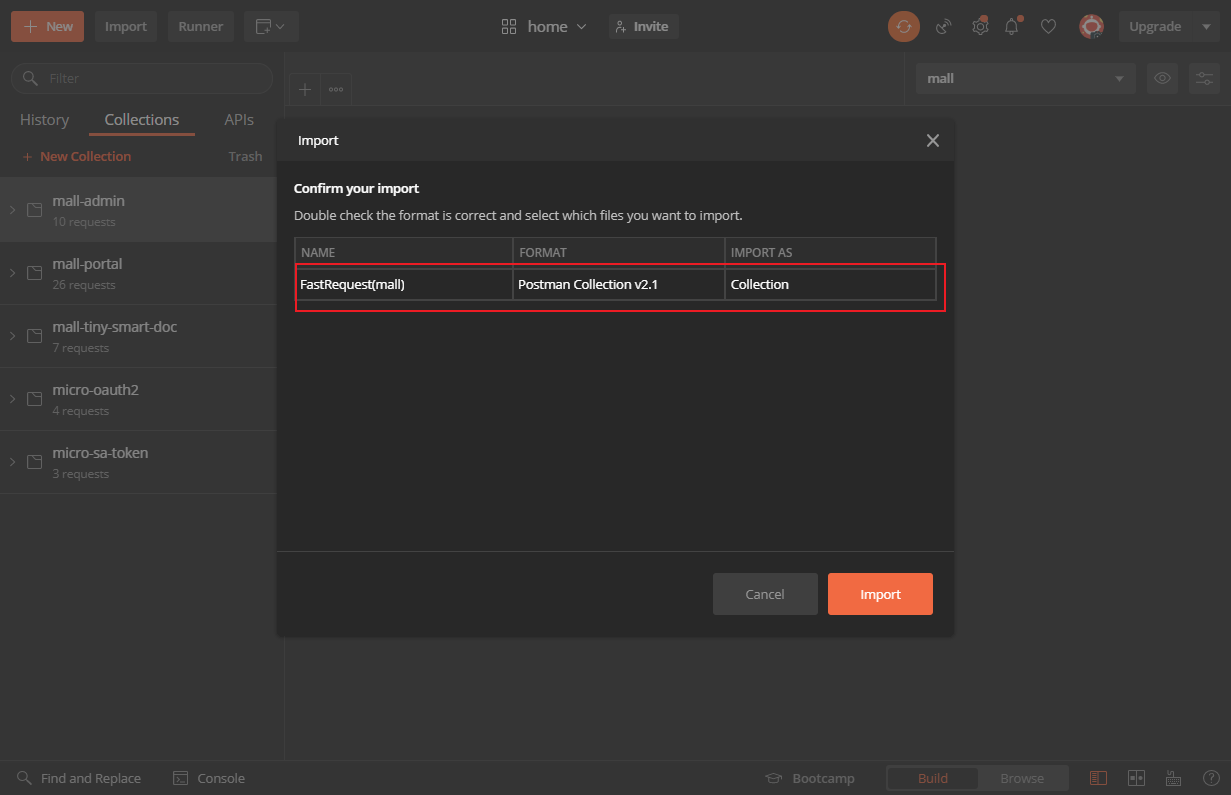
Task: Switch to the APIs tab
Action: 239,120
